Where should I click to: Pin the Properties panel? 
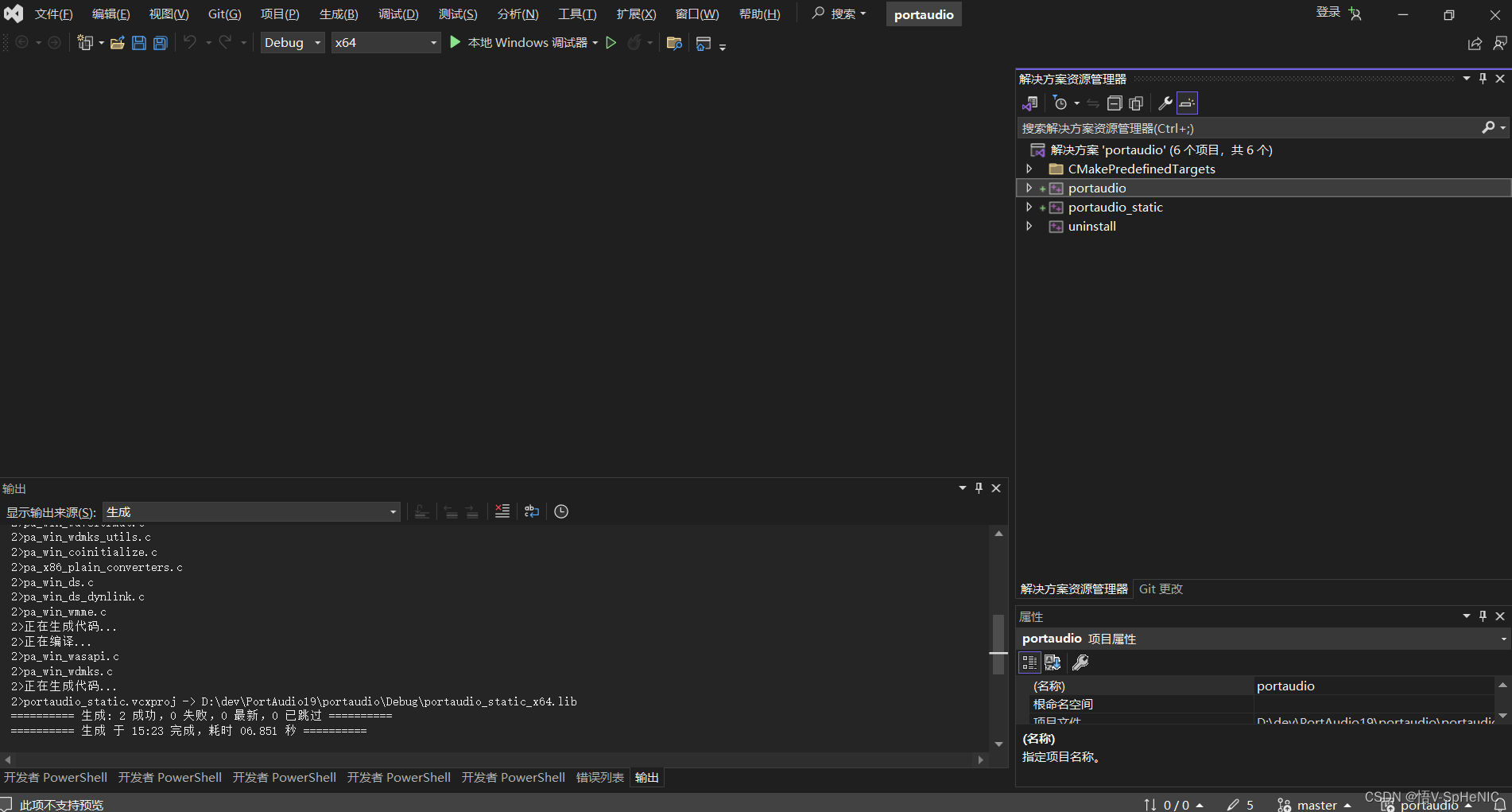[1483, 616]
